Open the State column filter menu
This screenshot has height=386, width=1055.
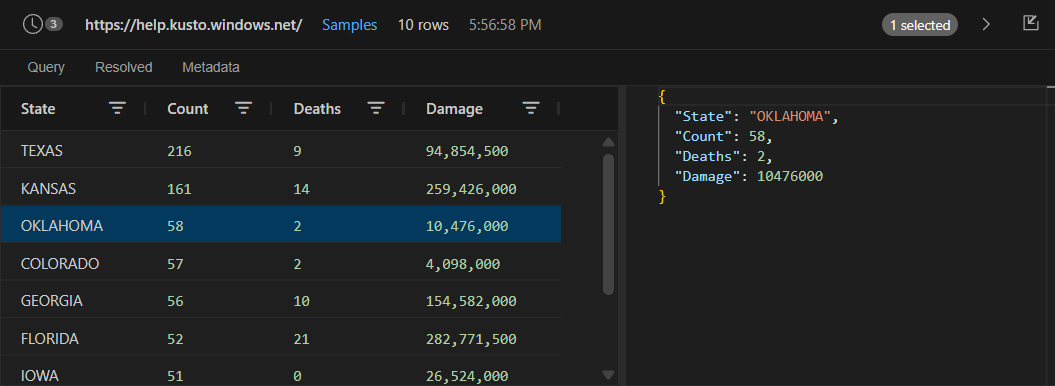(118, 108)
